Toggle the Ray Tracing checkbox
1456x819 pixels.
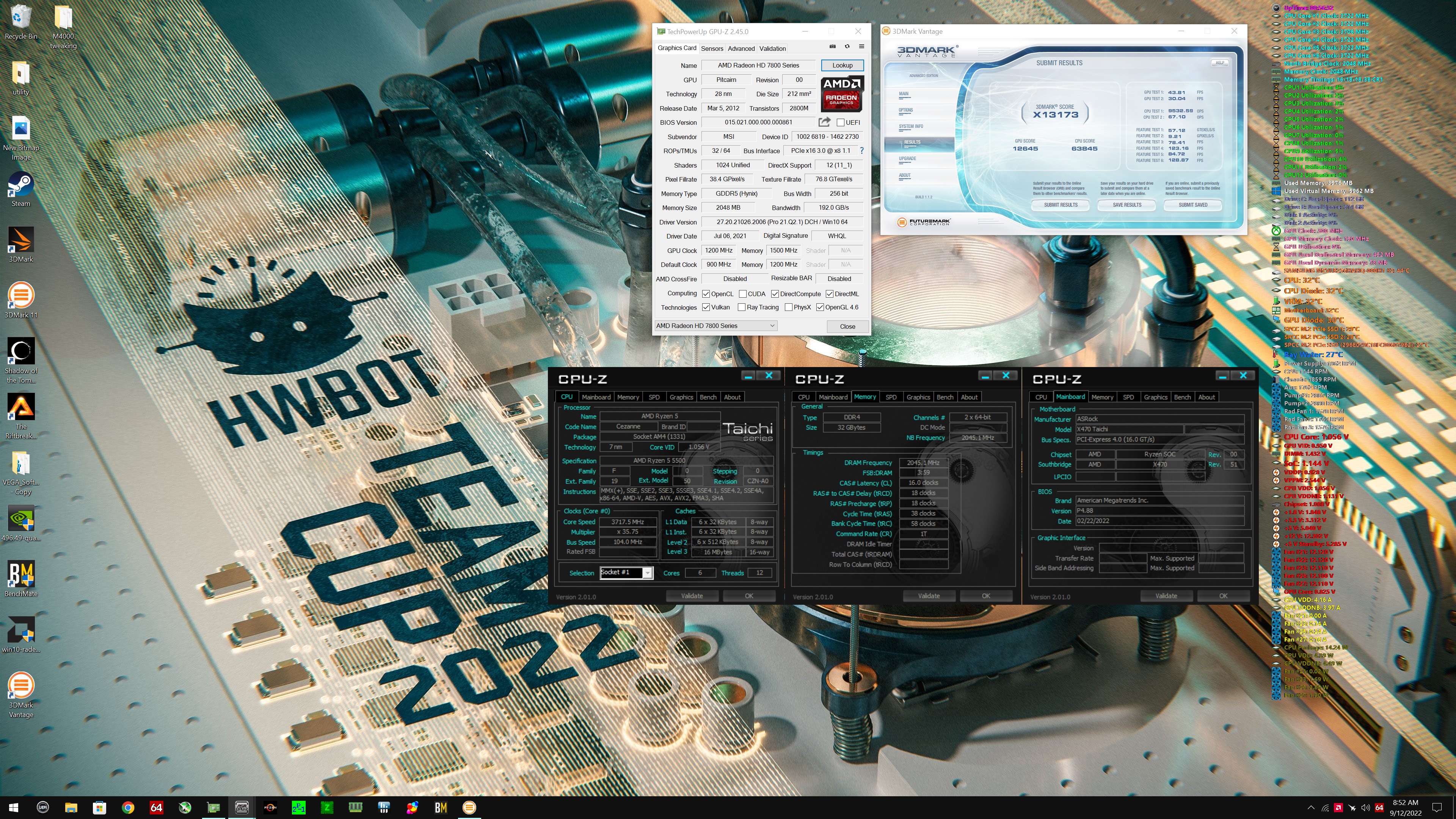(741, 308)
